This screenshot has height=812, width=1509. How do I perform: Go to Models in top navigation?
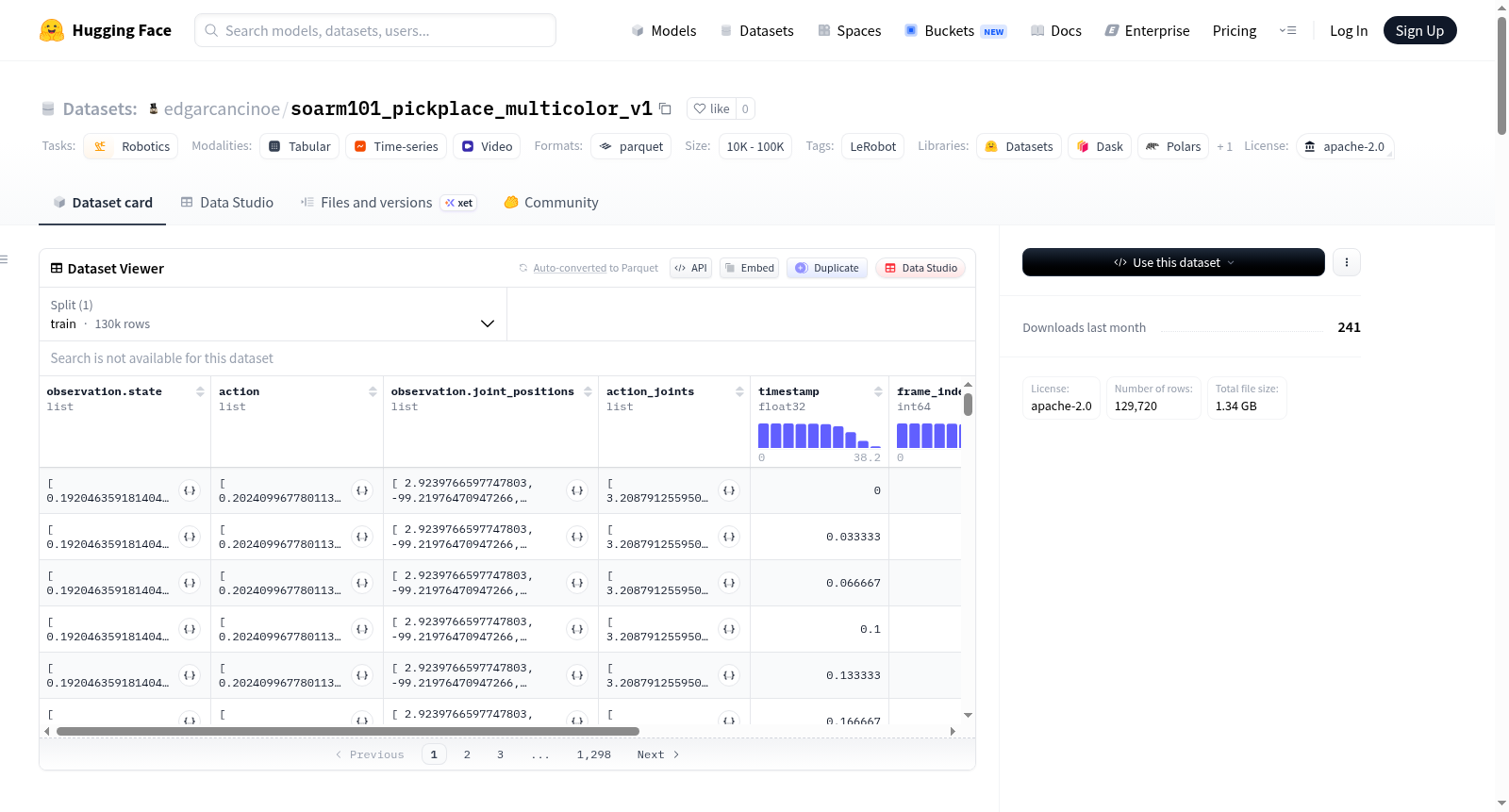(x=664, y=30)
